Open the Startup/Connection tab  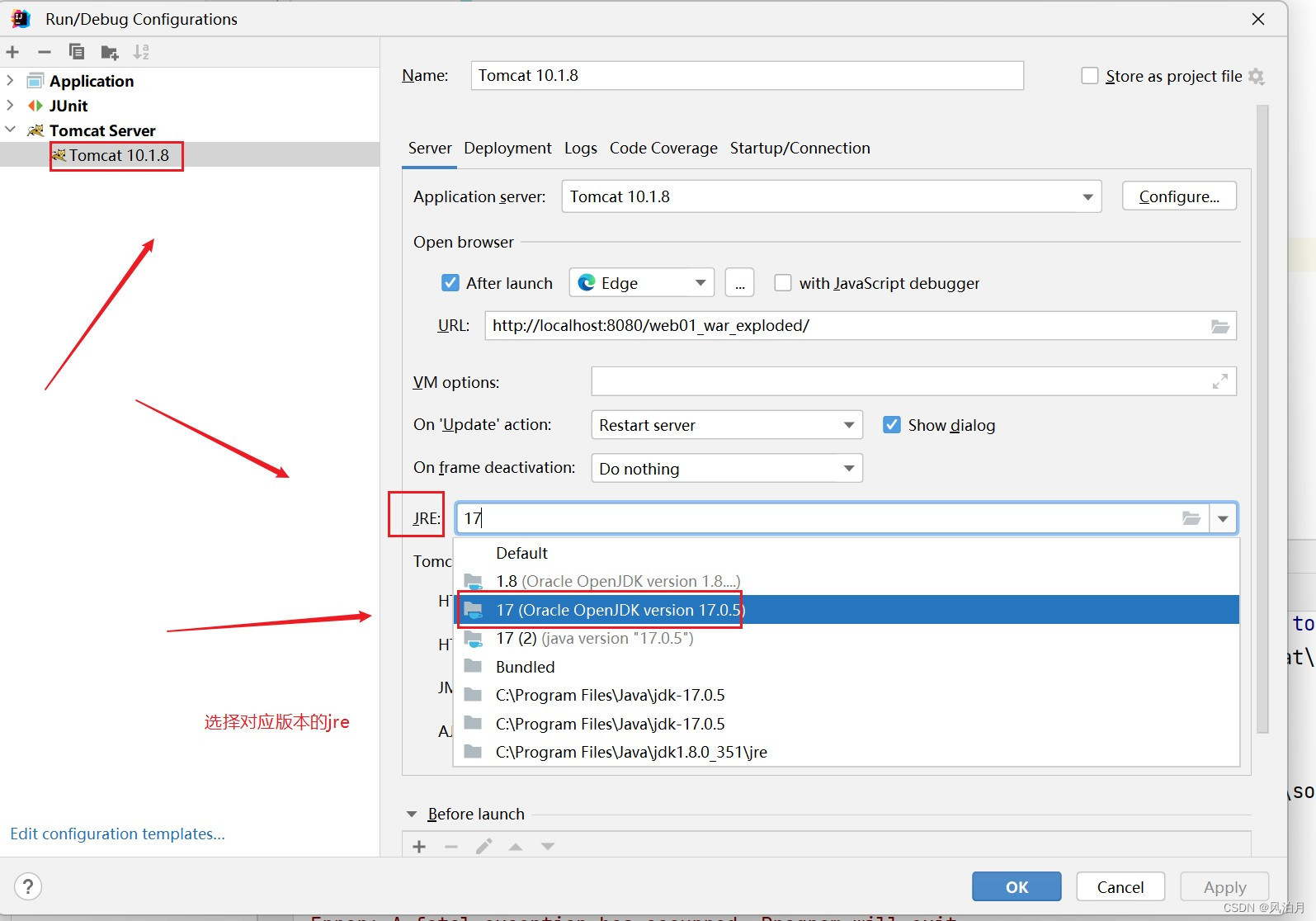point(800,148)
